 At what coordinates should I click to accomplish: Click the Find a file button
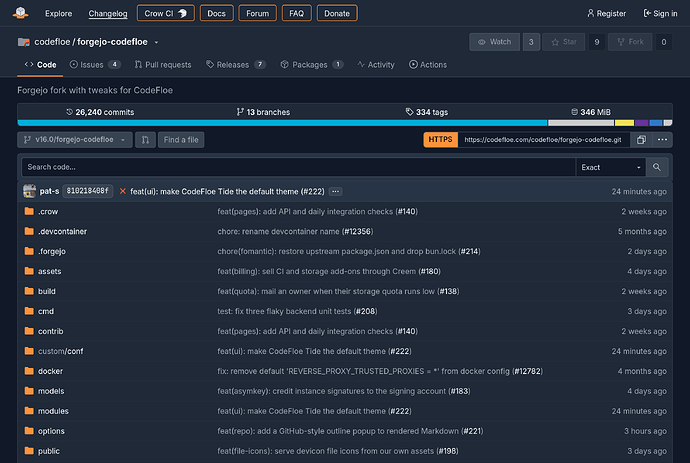click(x=181, y=140)
